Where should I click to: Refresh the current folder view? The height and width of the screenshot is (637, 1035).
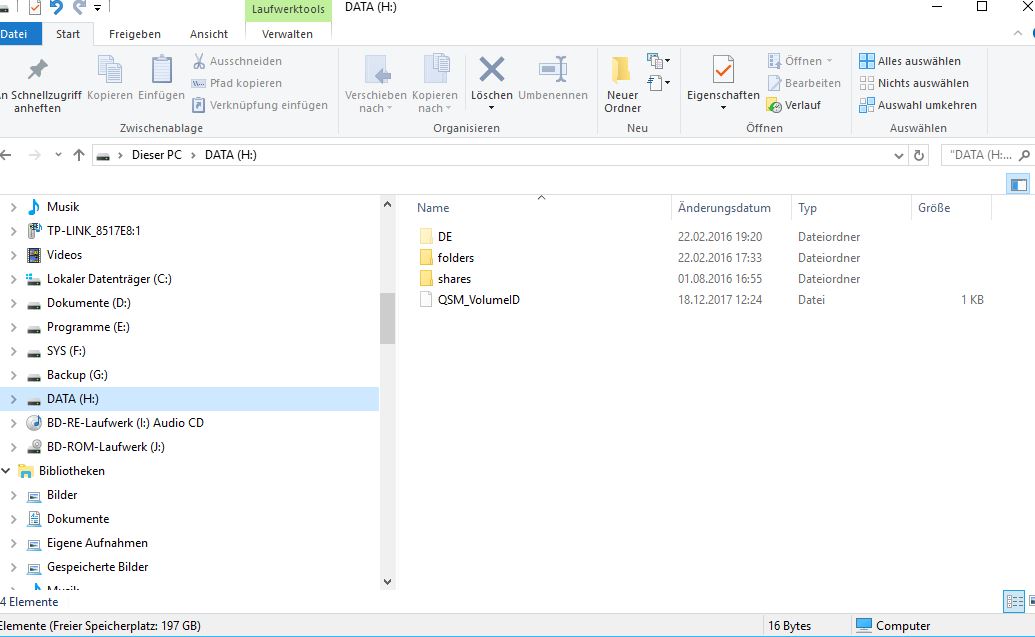click(x=921, y=155)
